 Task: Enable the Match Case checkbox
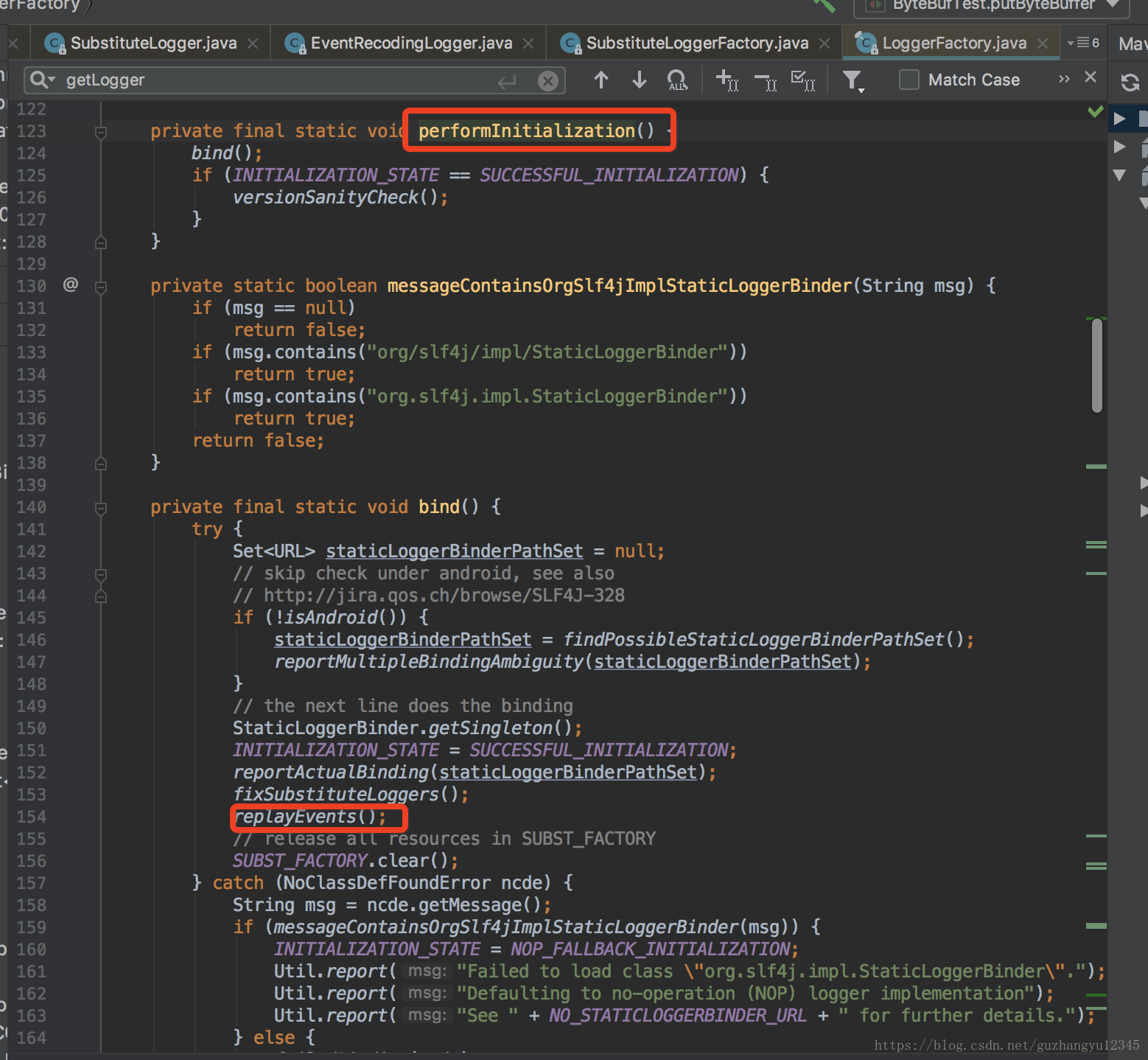pyautogui.click(x=909, y=80)
